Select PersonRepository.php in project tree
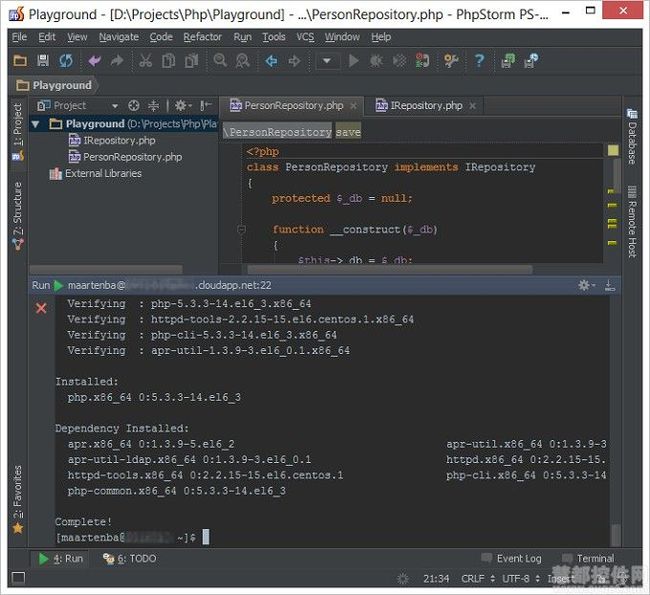Screen dimensions: 650x595 click(125, 157)
